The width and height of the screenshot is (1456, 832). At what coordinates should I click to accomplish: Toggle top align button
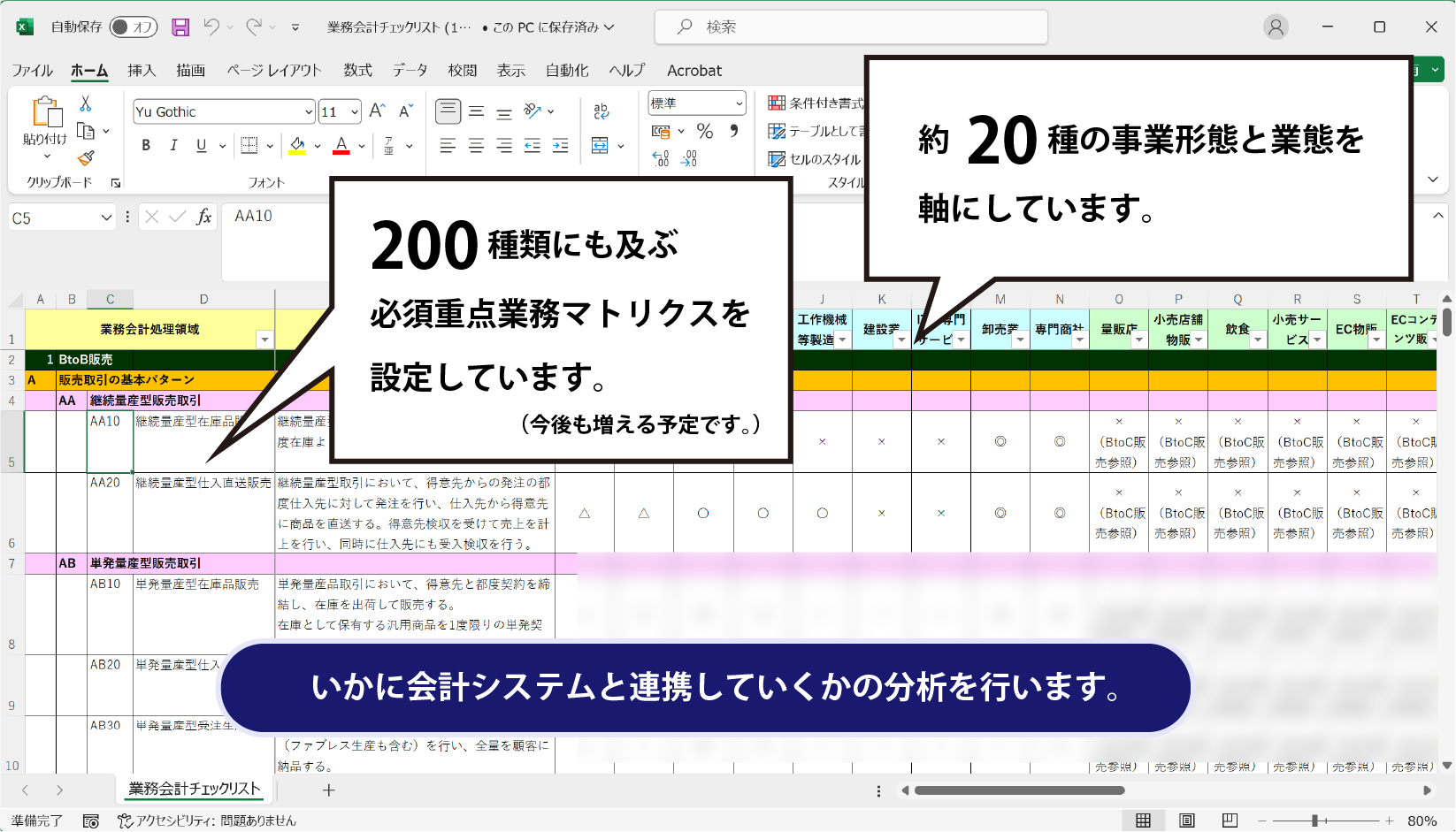[448, 111]
